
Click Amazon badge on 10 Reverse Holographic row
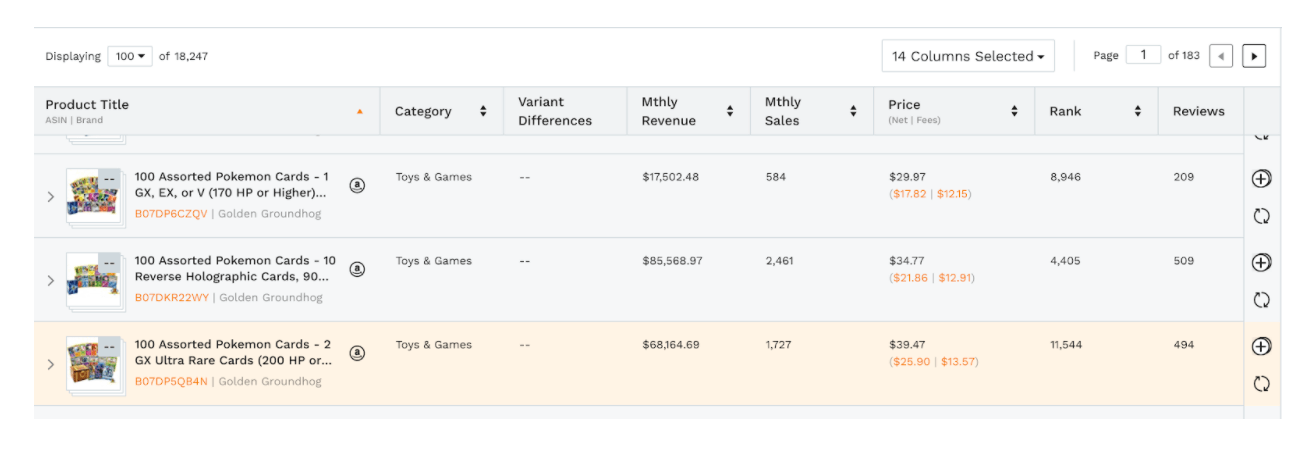tap(357, 269)
